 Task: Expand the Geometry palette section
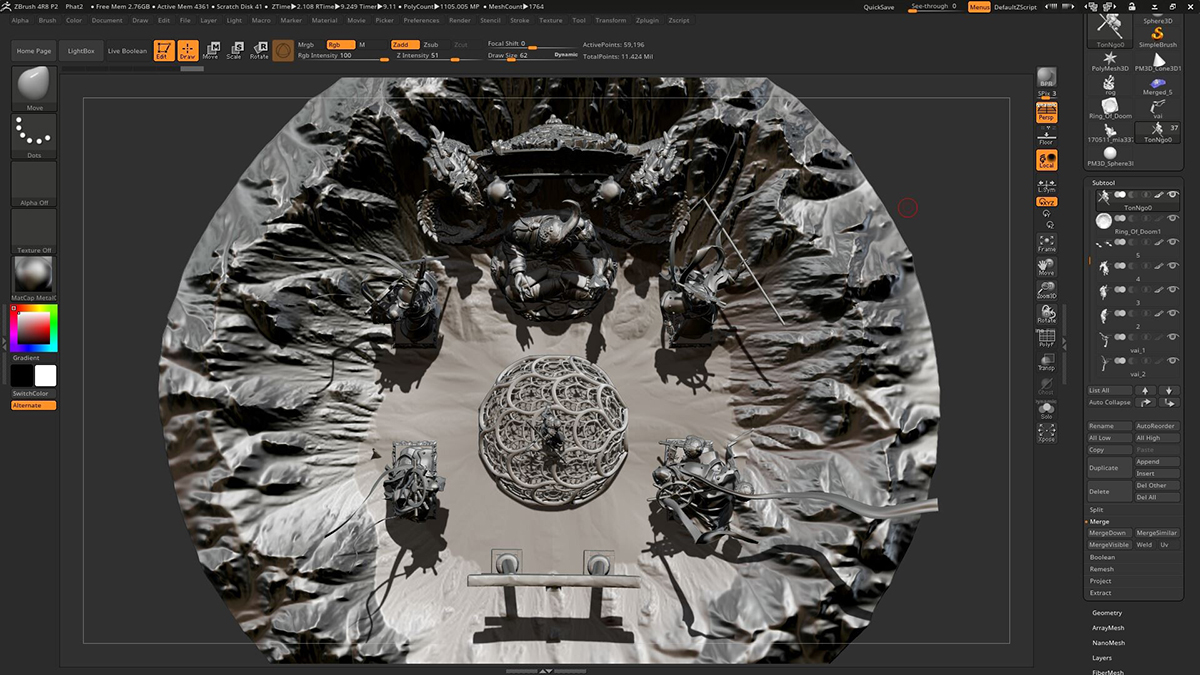pyautogui.click(x=1107, y=613)
